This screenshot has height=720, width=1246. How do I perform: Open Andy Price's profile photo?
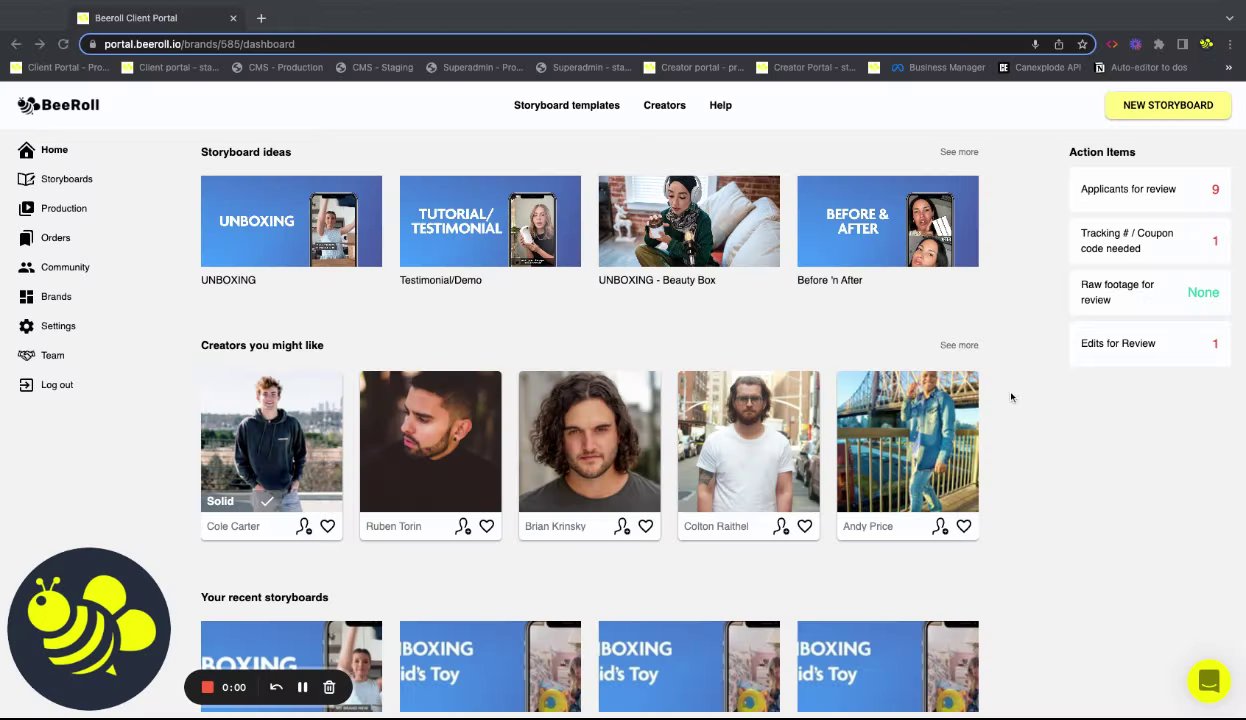908,441
